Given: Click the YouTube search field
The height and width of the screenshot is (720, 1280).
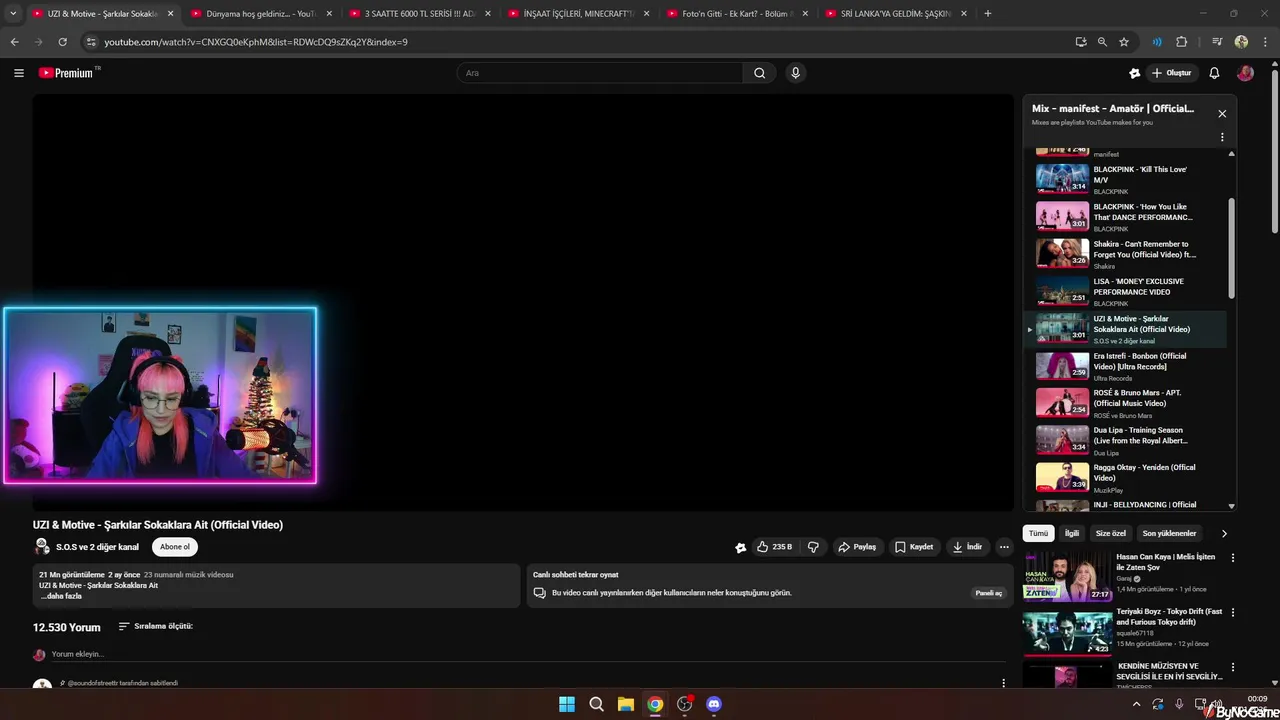Looking at the screenshot, I should click(600, 73).
